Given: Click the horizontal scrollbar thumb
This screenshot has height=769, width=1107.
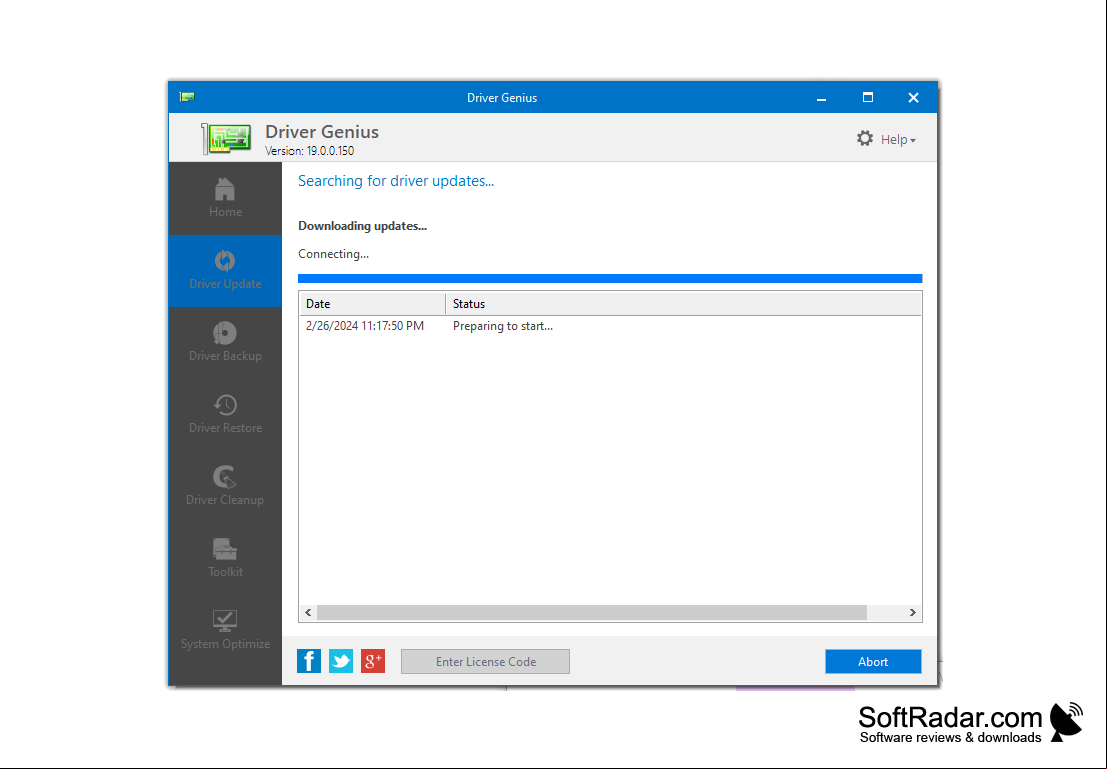Looking at the screenshot, I should point(592,612).
